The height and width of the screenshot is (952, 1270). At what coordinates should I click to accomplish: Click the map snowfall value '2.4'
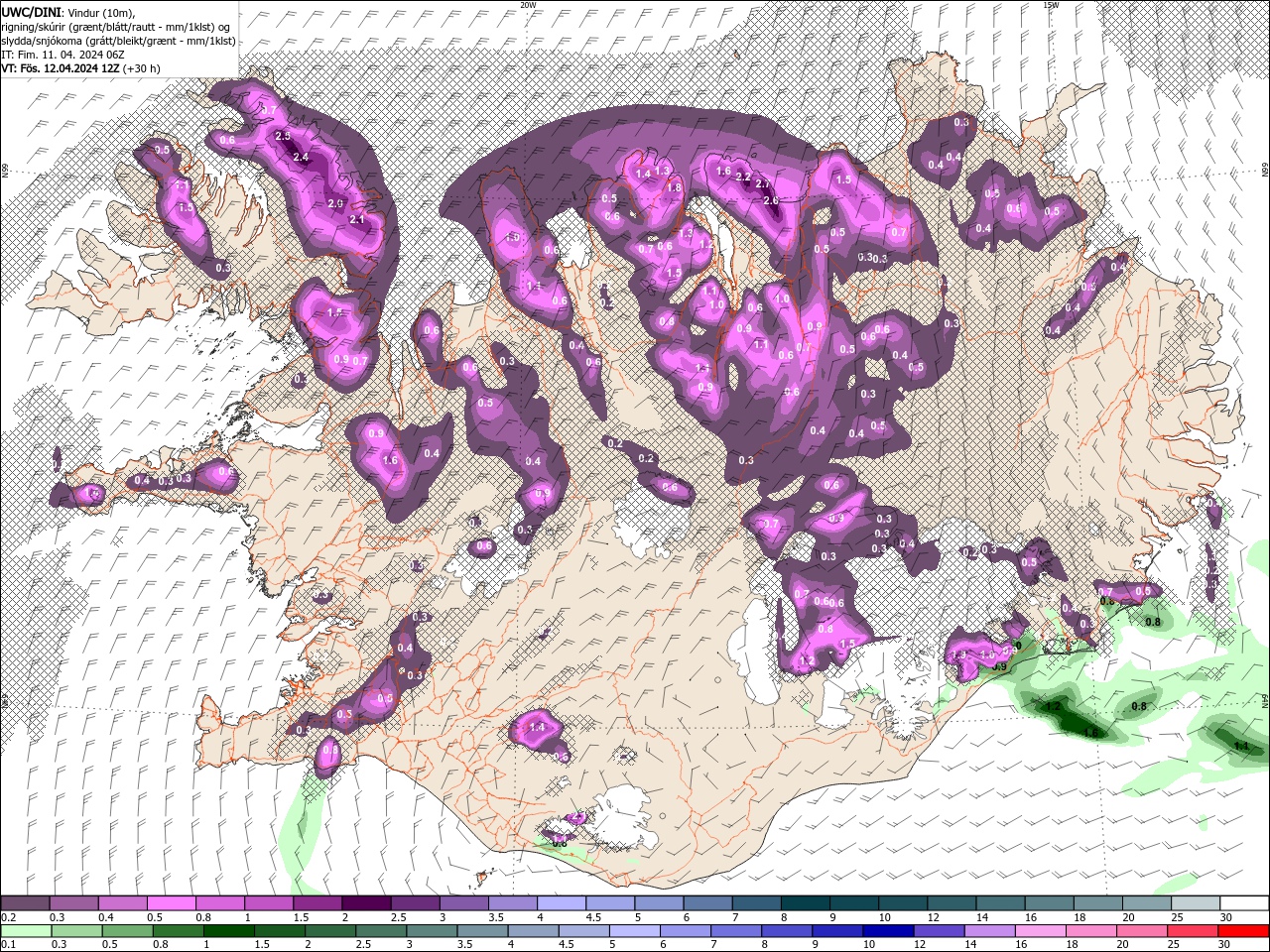pos(301,157)
